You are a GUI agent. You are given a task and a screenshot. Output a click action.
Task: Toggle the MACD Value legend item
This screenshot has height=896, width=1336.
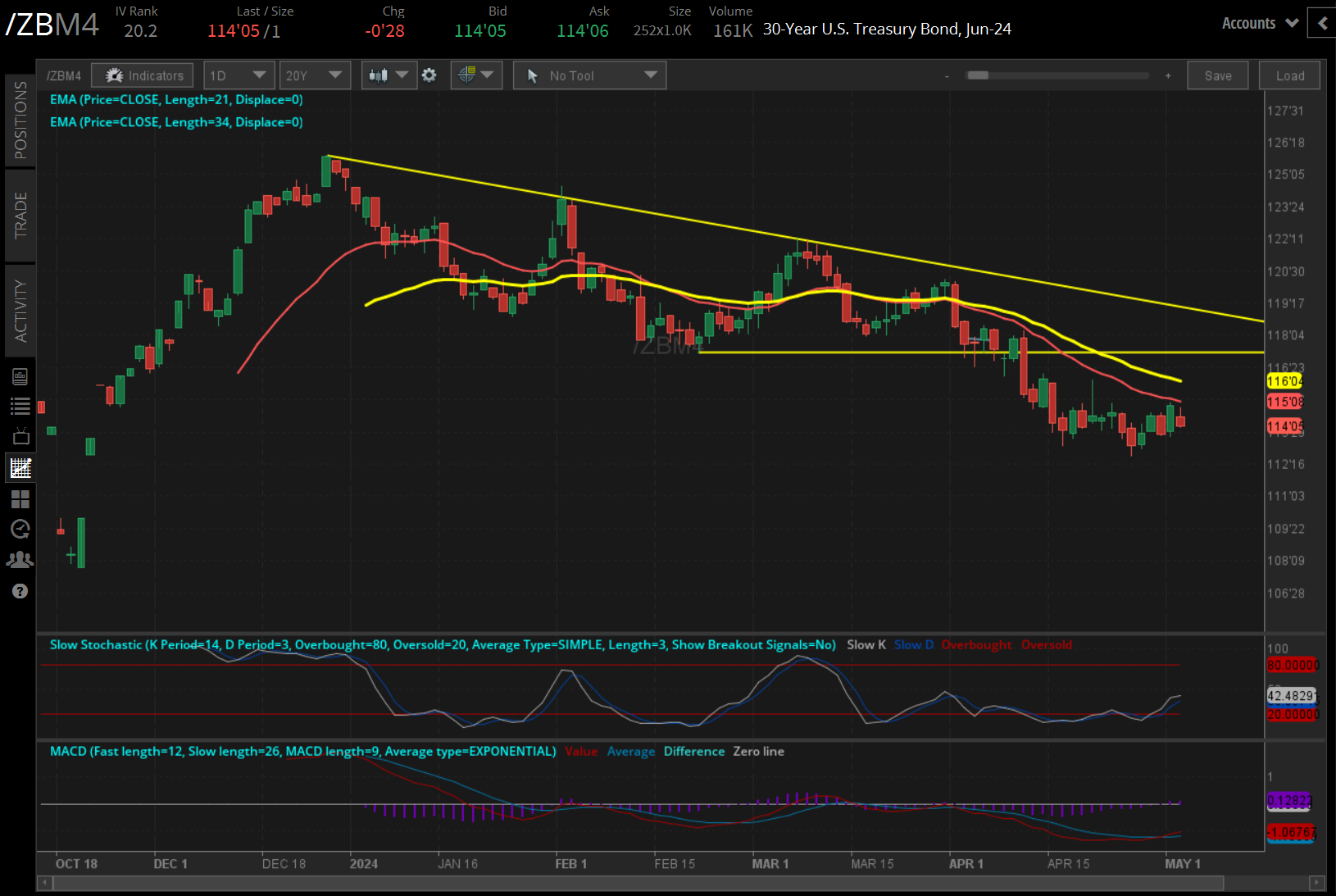[582, 751]
